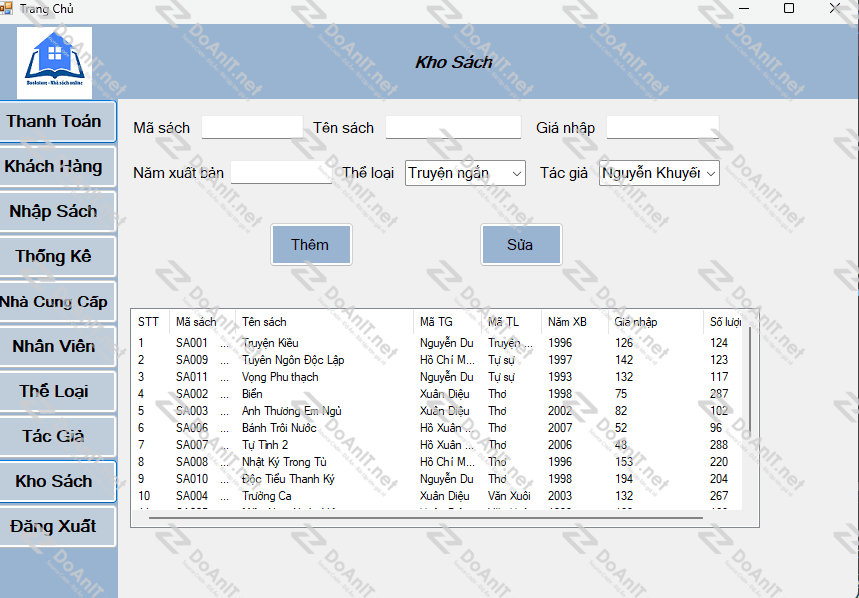The image size is (859, 598).
Task: Open Nhập Sách from sidebar
Action: click(57, 211)
